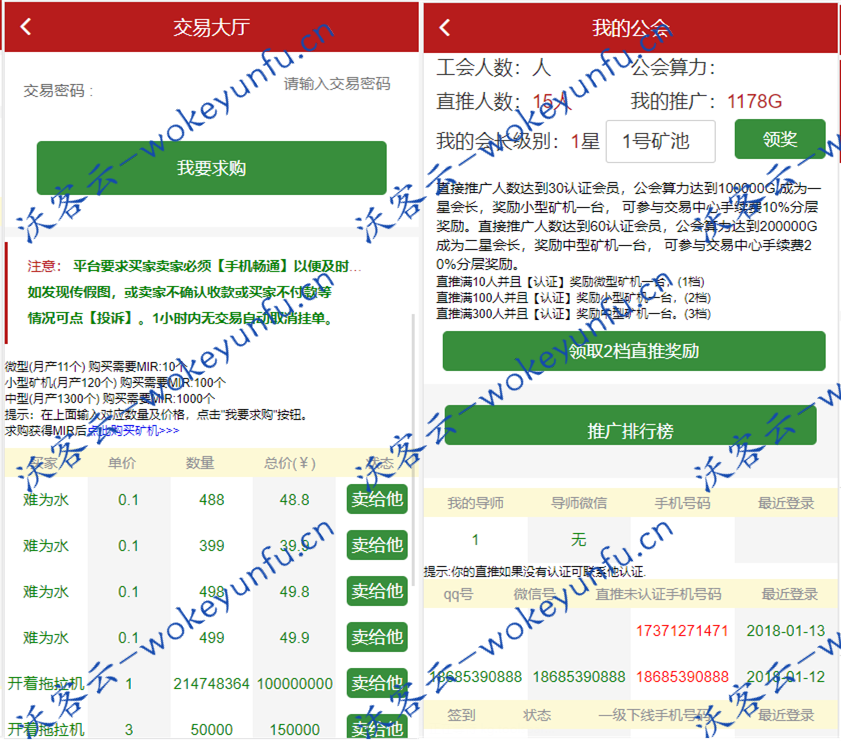Go back from the 交易大厅 screen
Screen dimensions: 841x741
point(26,27)
